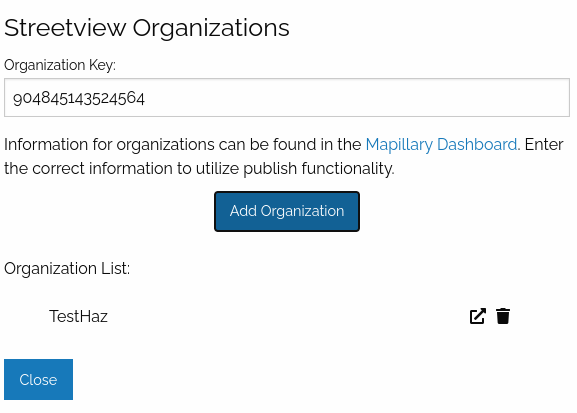Click the TestHaz organization name
The height and width of the screenshot is (413, 577).
(x=78, y=316)
